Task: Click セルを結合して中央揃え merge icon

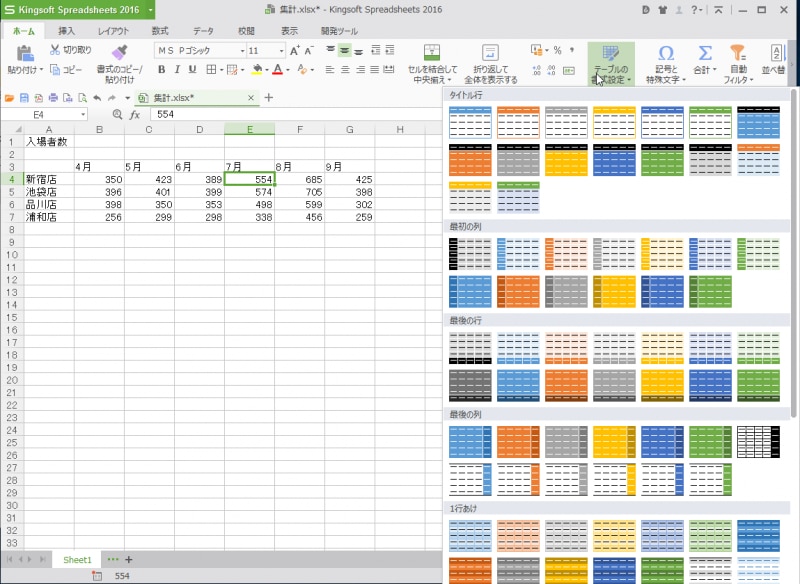Action: 432,52
